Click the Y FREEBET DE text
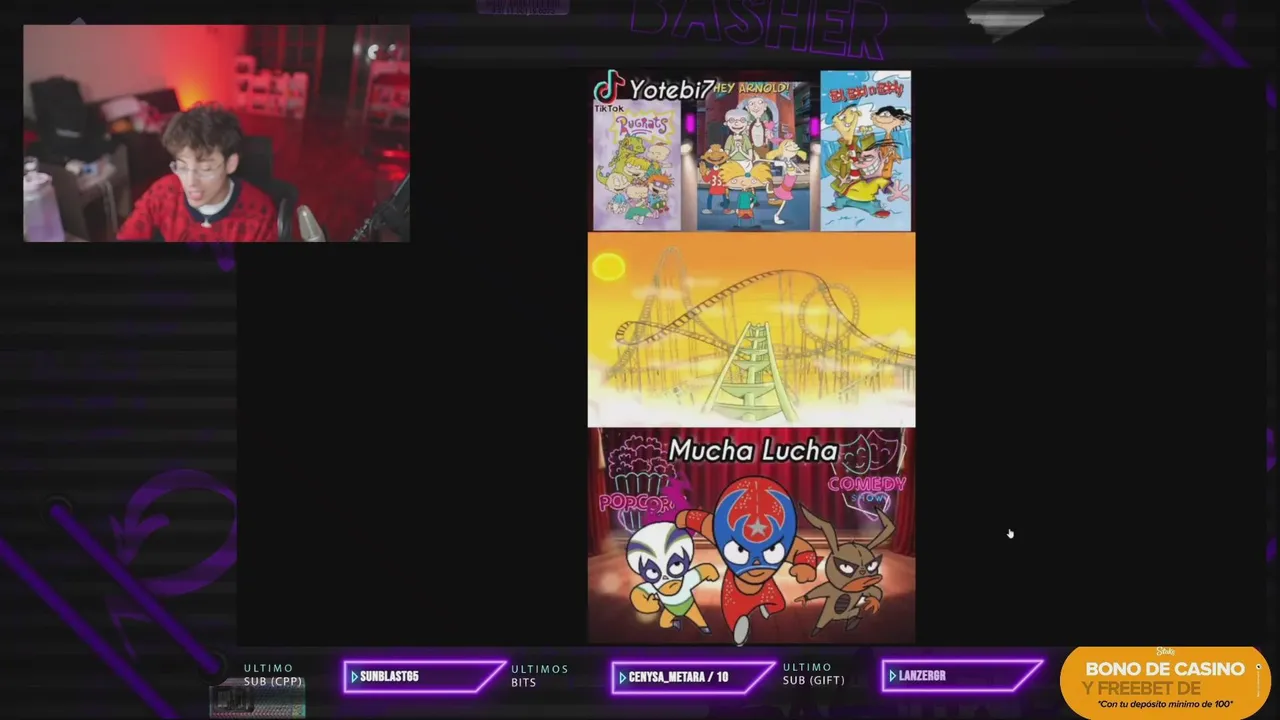 (x=1142, y=688)
